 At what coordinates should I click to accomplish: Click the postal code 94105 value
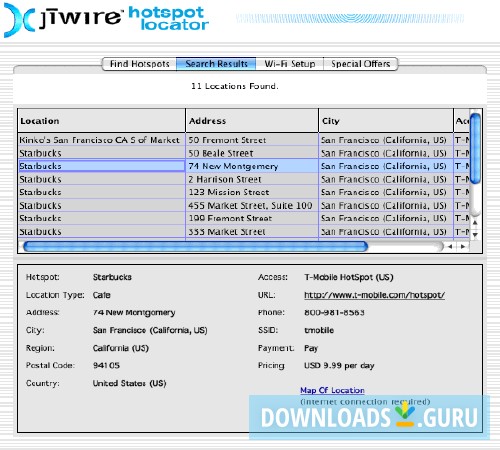click(x=106, y=365)
